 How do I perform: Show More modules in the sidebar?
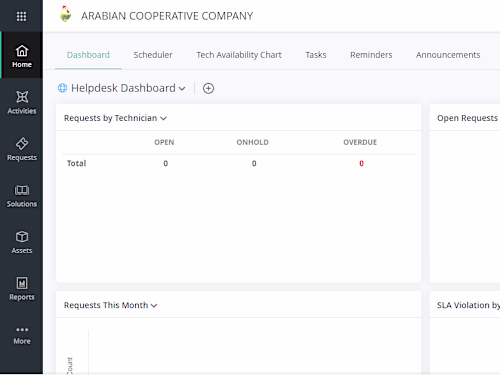(x=22, y=336)
